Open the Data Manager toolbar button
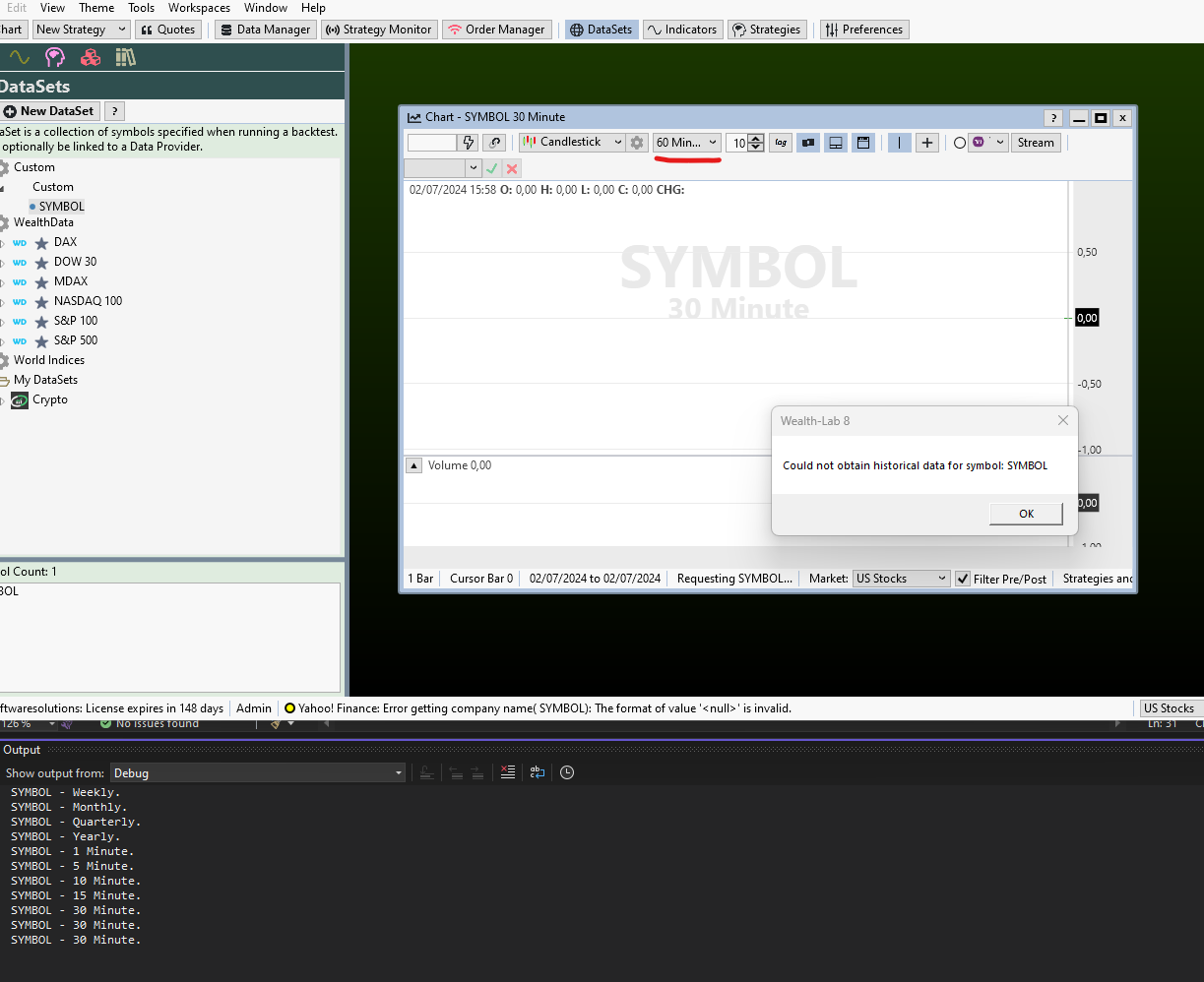1204x982 pixels. (x=264, y=30)
